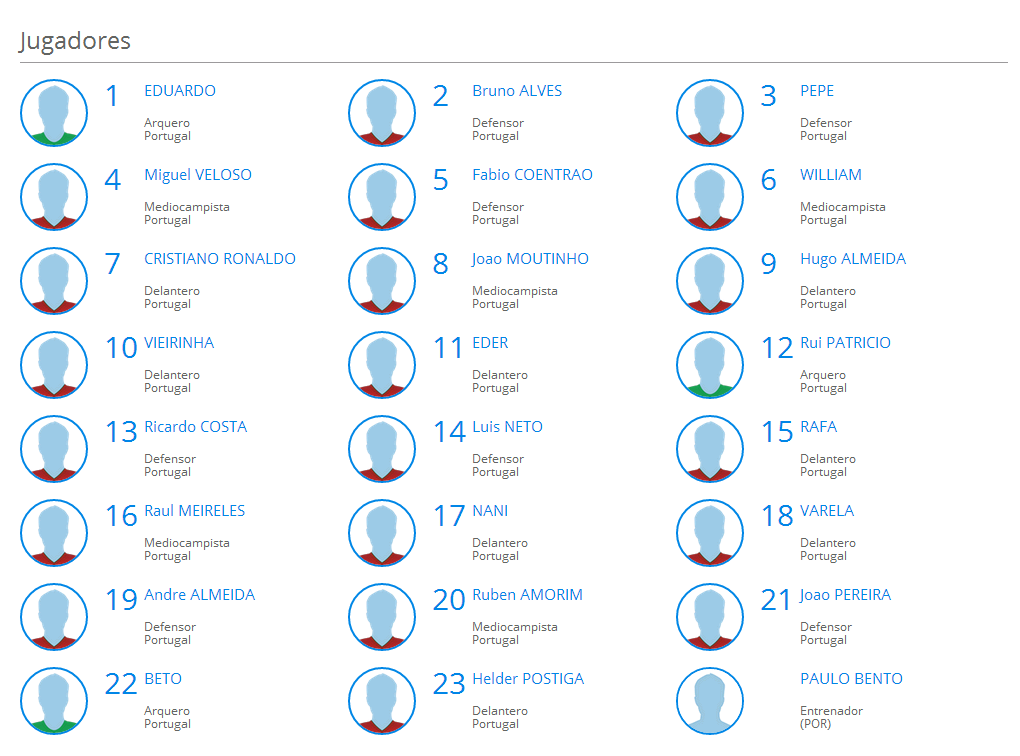Image resolution: width=1020 pixels, height=756 pixels.
Task: Click CRISTIANO RONALDO's player avatar
Action: 54,281
